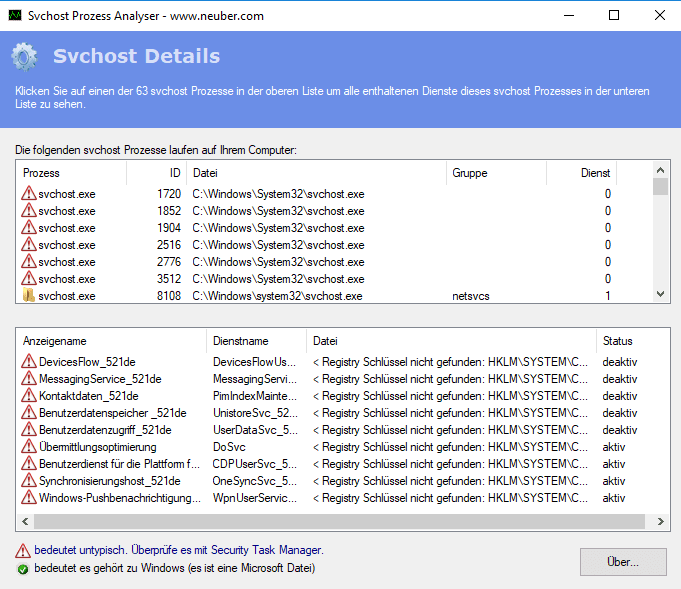Click app icon in the title bar
This screenshot has width=681, height=589.
click(x=14, y=15)
